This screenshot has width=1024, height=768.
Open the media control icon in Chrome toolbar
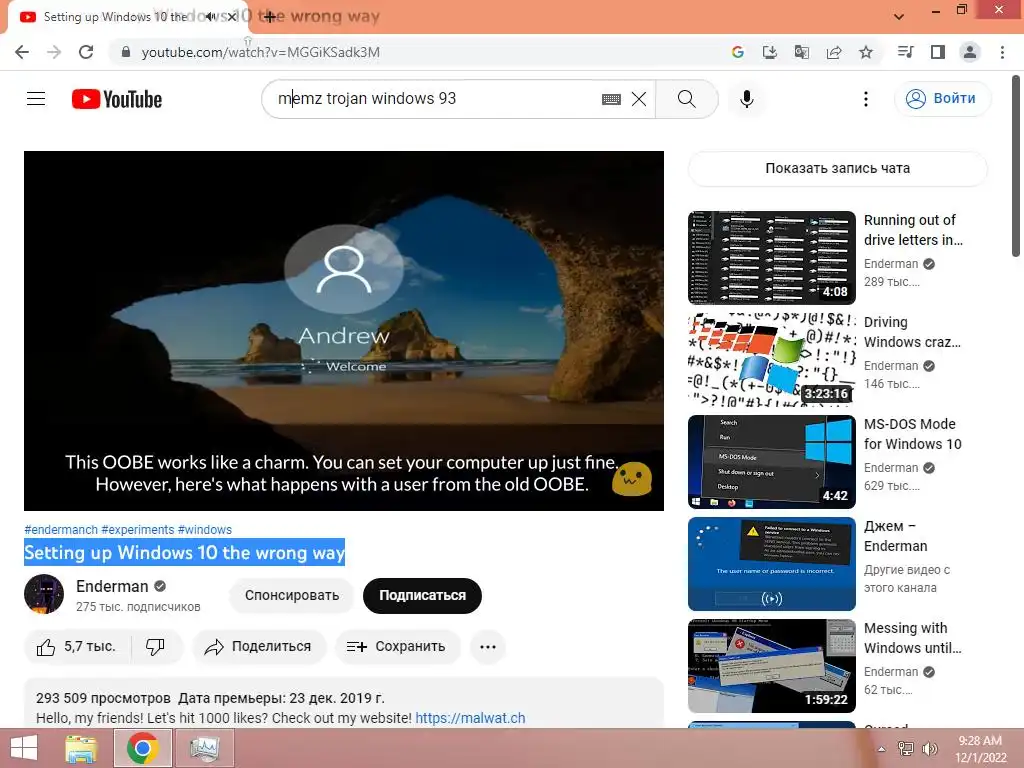tap(905, 52)
